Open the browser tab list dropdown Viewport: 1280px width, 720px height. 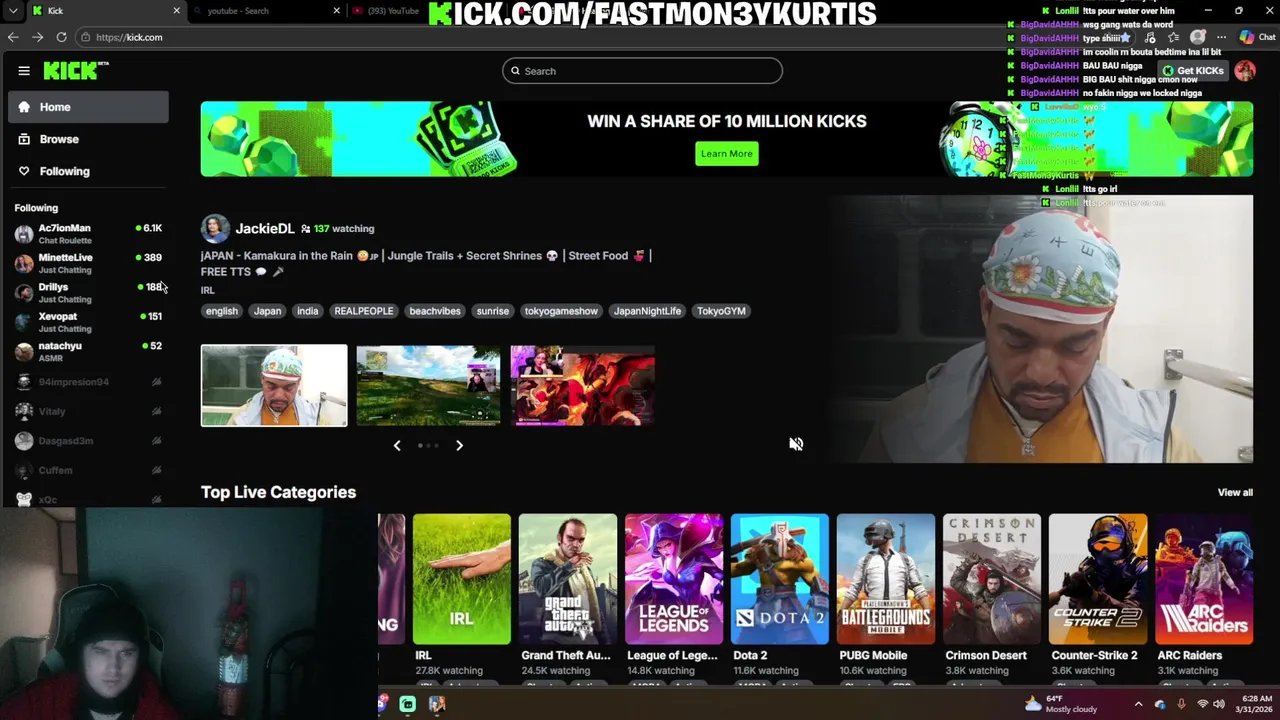(13, 11)
